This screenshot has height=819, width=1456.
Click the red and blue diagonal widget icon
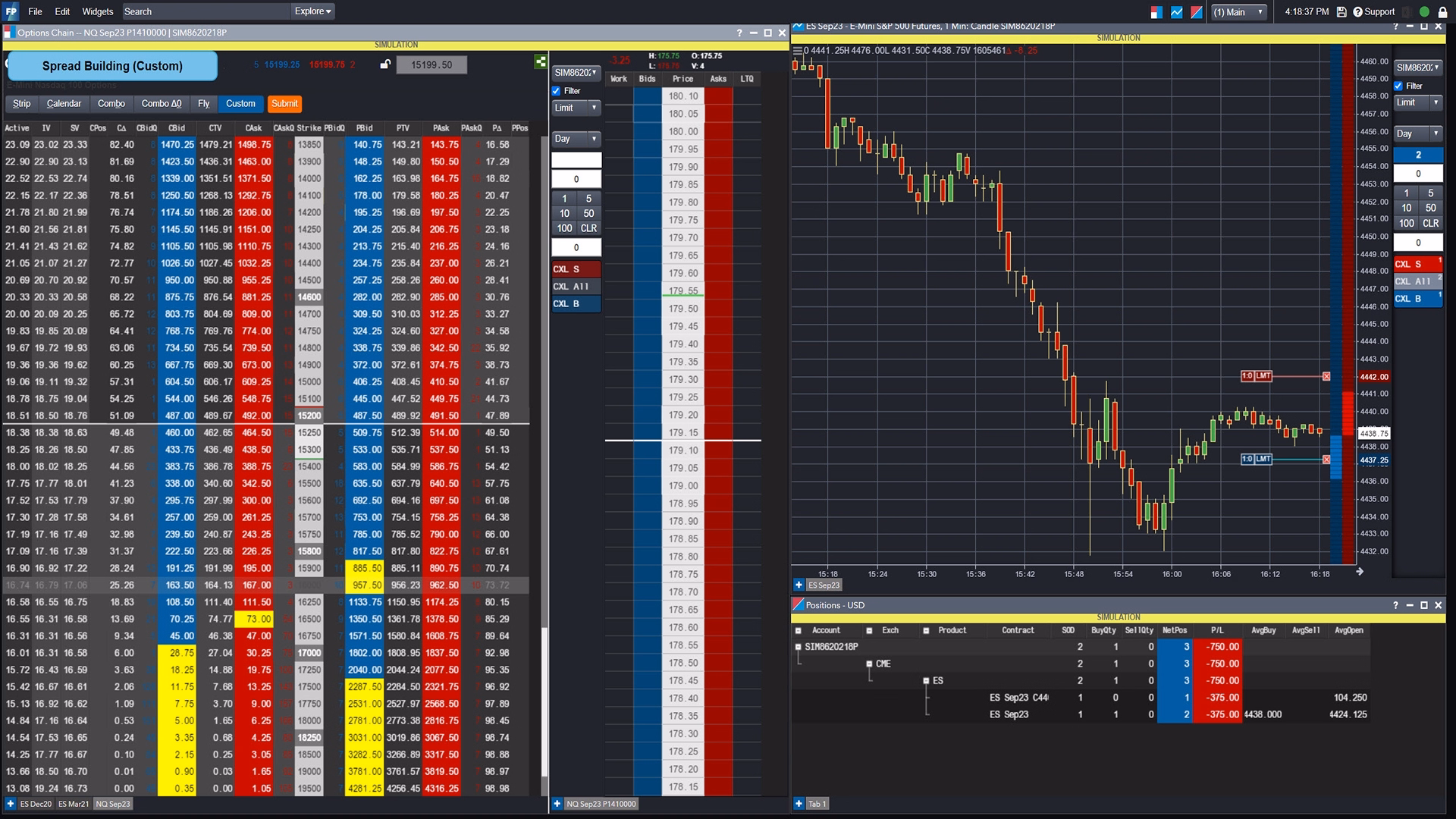pos(1197,11)
